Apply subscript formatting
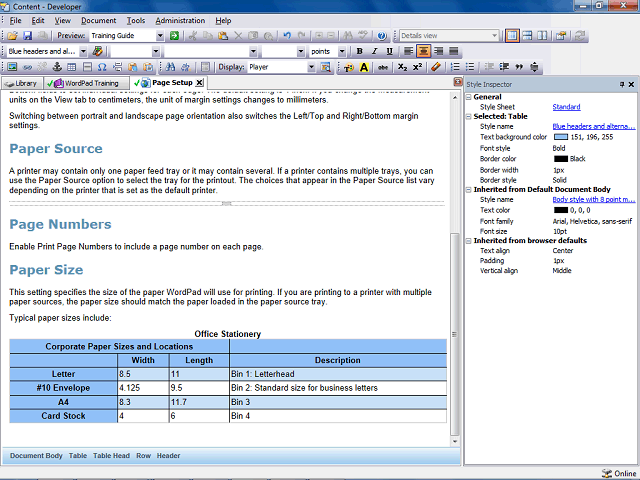The image size is (640, 480). [402, 67]
